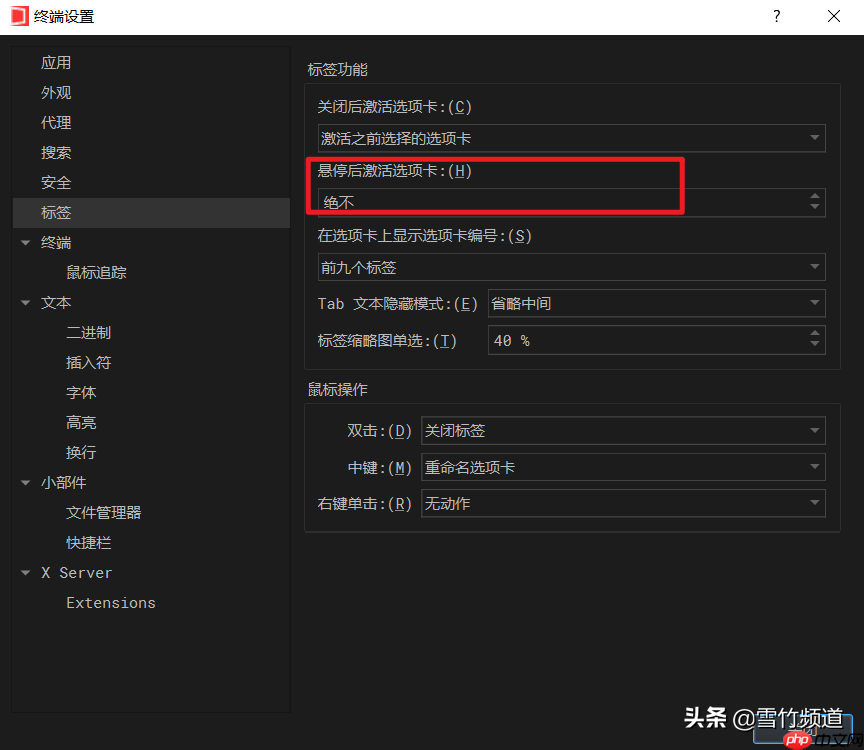Click the 标签缩略图单选:(T) label

pyautogui.click(x=387, y=341)
